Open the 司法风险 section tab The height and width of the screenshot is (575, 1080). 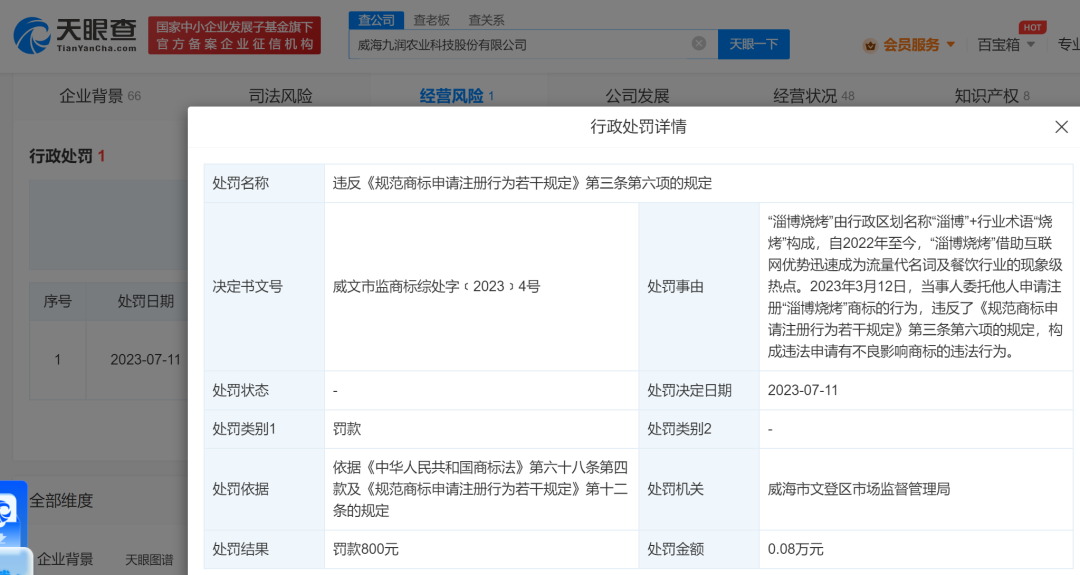(280, 96)
